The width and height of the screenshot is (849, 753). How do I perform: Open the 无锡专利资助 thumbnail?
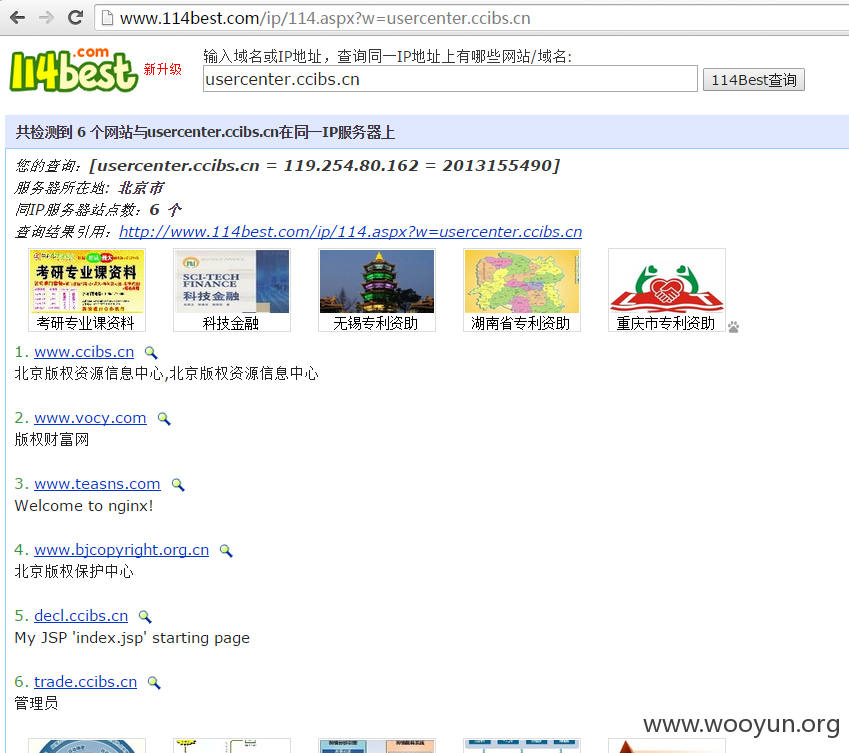coord(377,290)
